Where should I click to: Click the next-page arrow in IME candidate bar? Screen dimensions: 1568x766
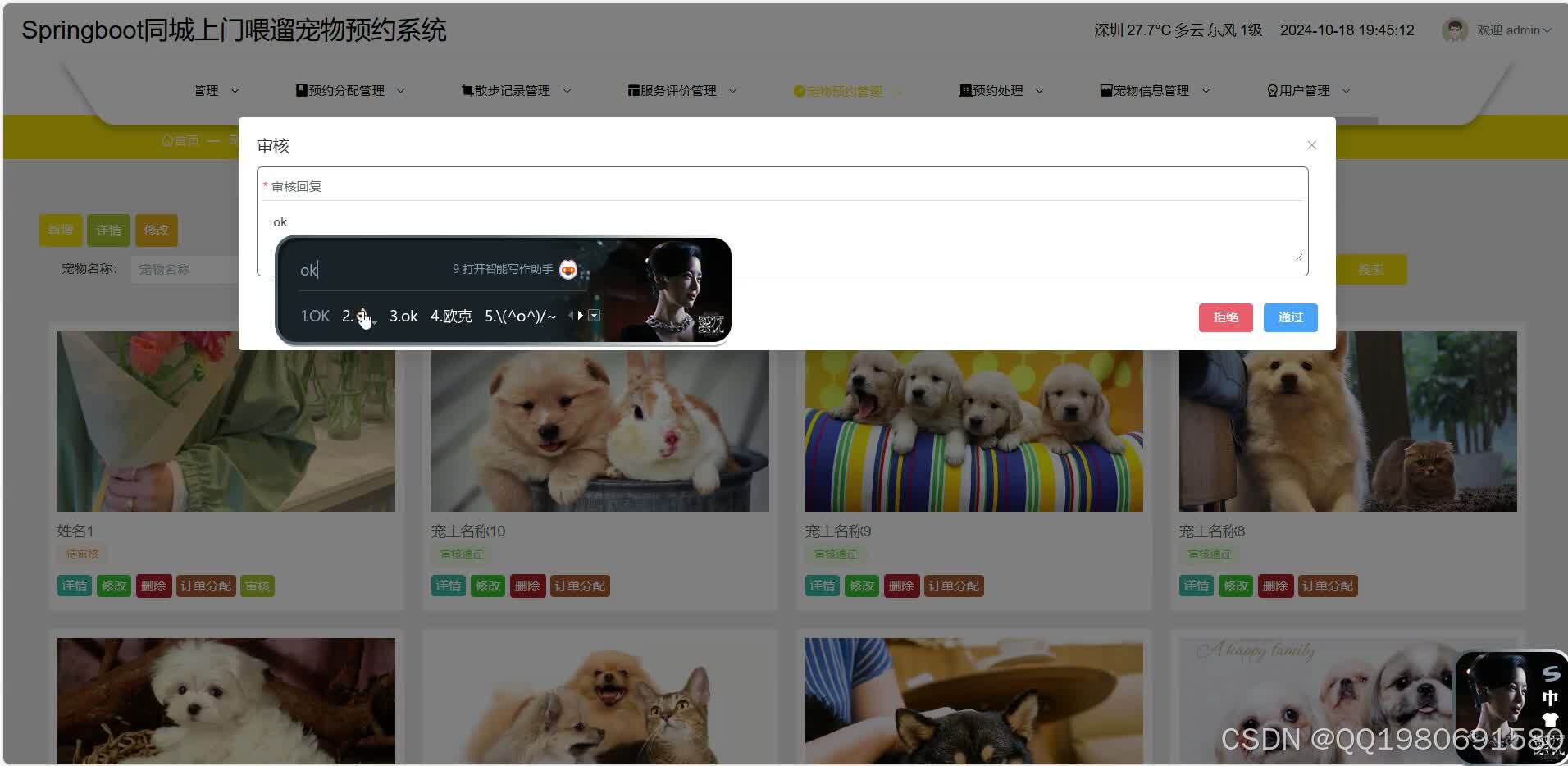click(581, 315)
